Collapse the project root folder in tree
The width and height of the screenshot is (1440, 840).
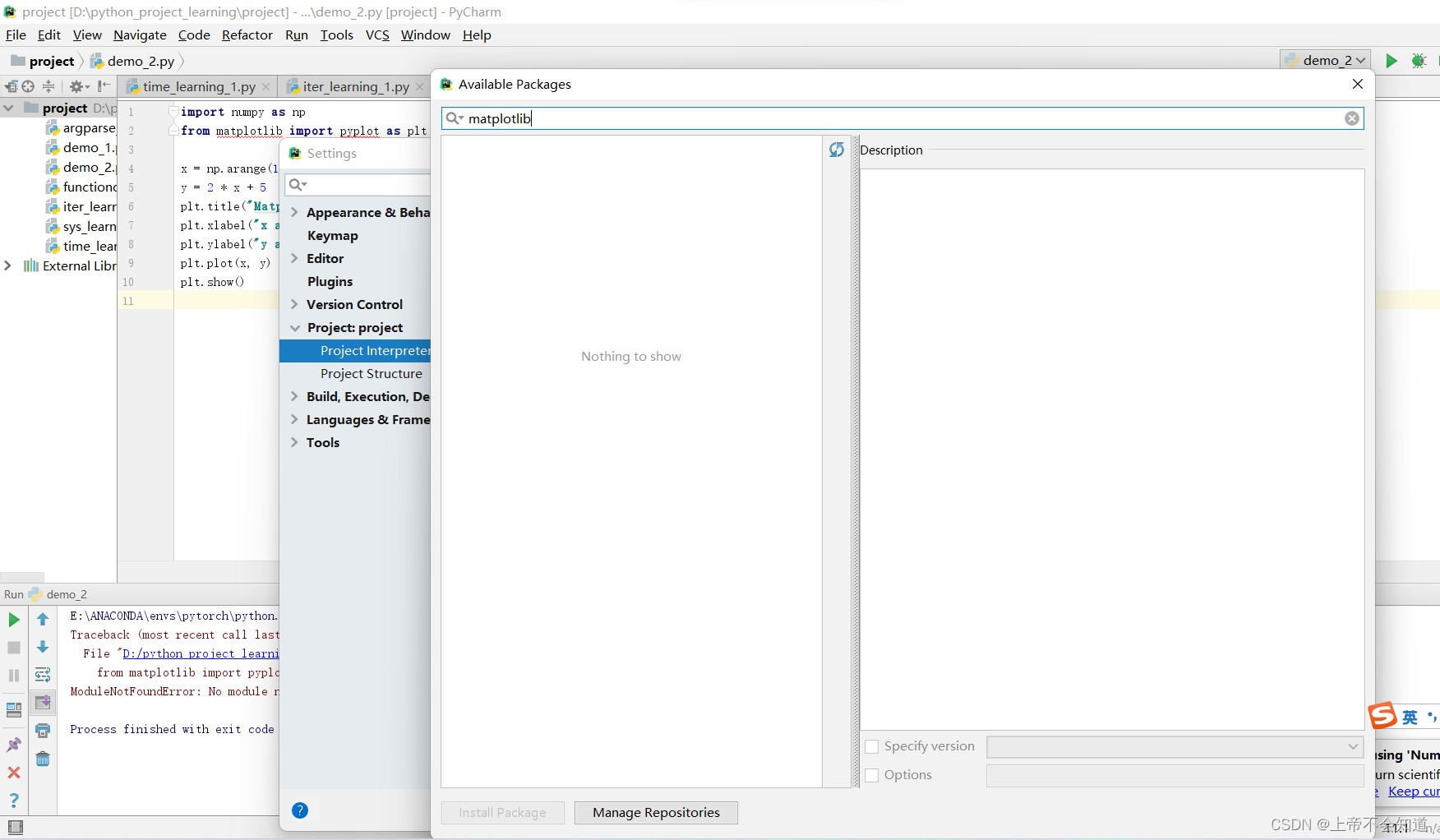8,108
